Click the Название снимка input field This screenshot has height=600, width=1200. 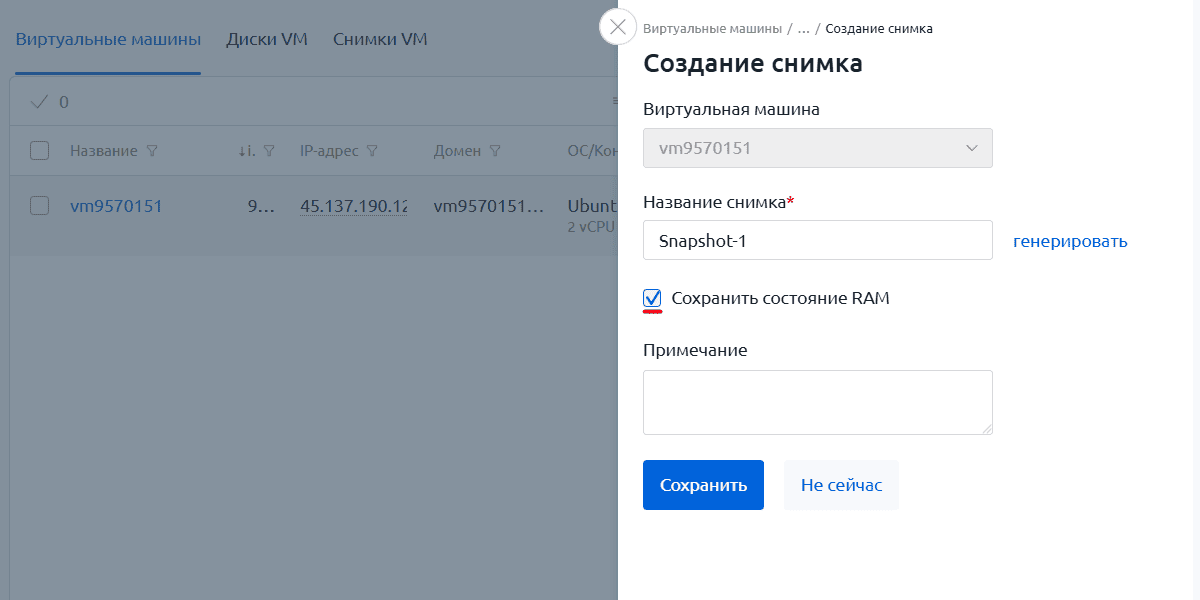tap(817, 241)
